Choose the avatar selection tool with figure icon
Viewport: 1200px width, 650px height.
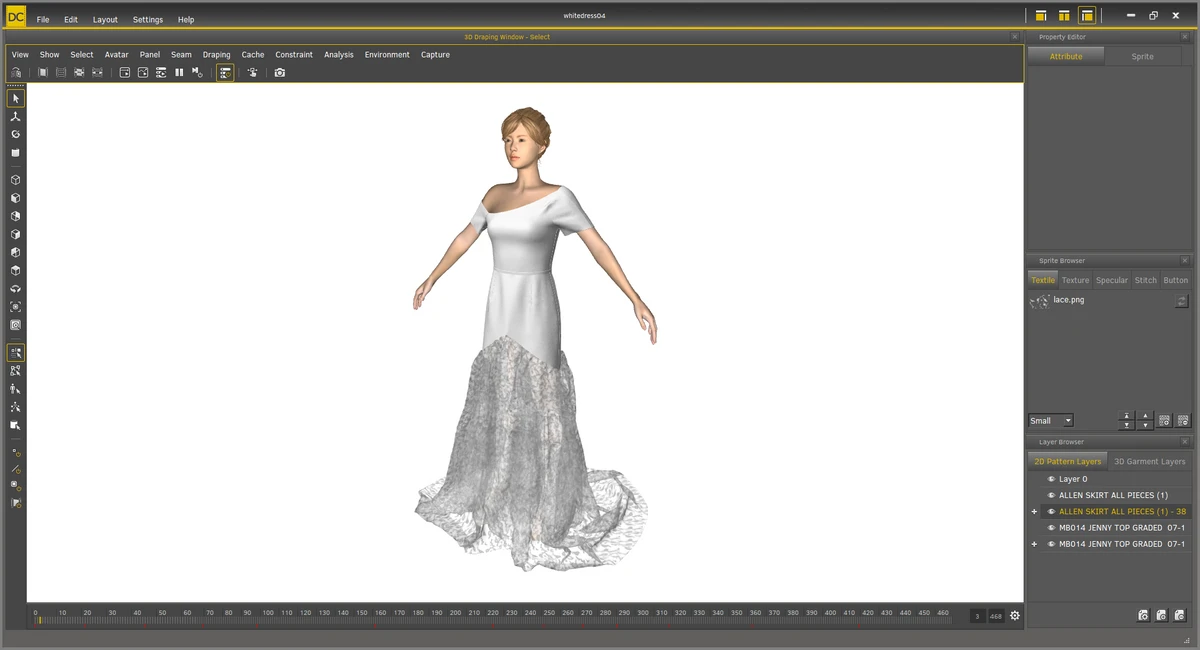point(16,389)
